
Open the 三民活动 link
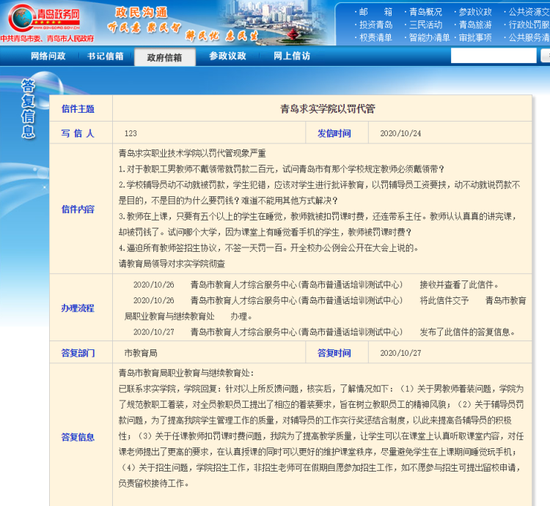tap(425, 25)
